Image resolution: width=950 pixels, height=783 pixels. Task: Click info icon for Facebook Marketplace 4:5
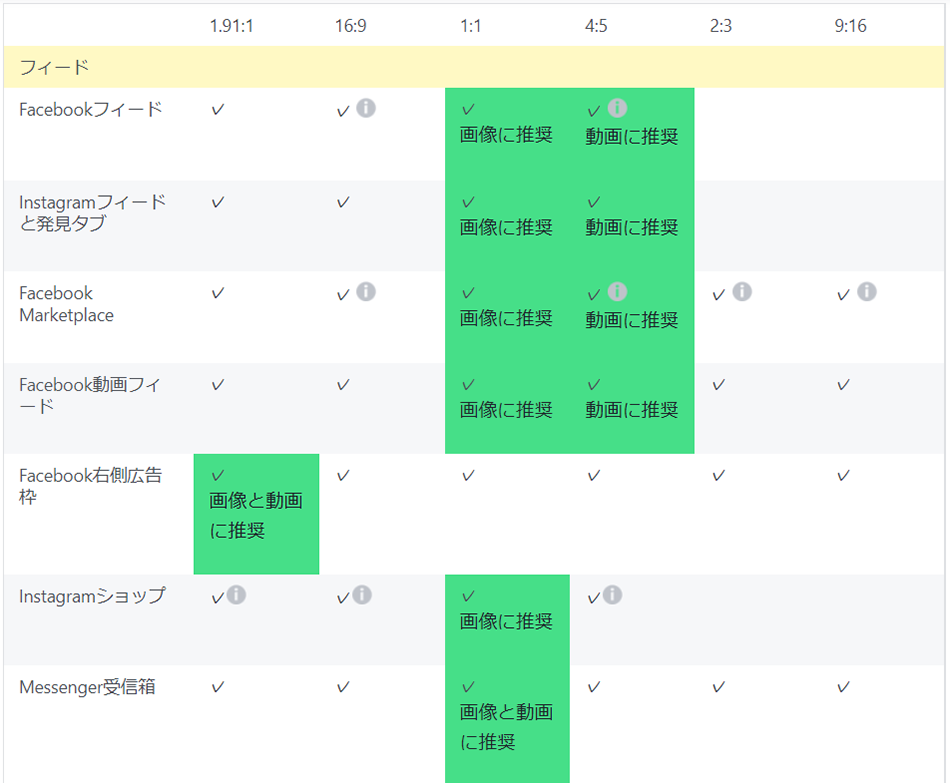click(617, 292)
